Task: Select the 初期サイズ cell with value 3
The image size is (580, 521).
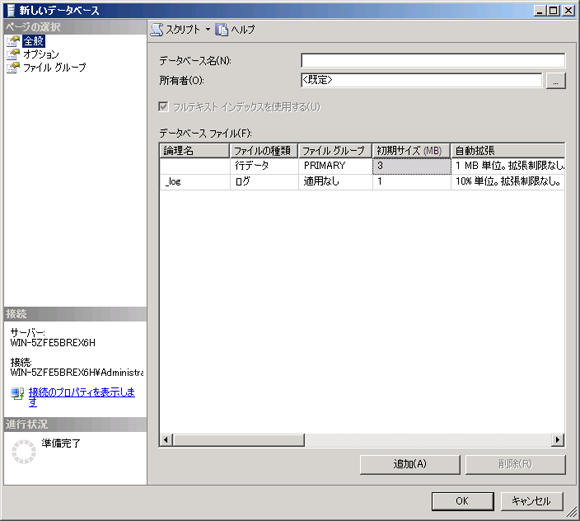Action: 411,166
